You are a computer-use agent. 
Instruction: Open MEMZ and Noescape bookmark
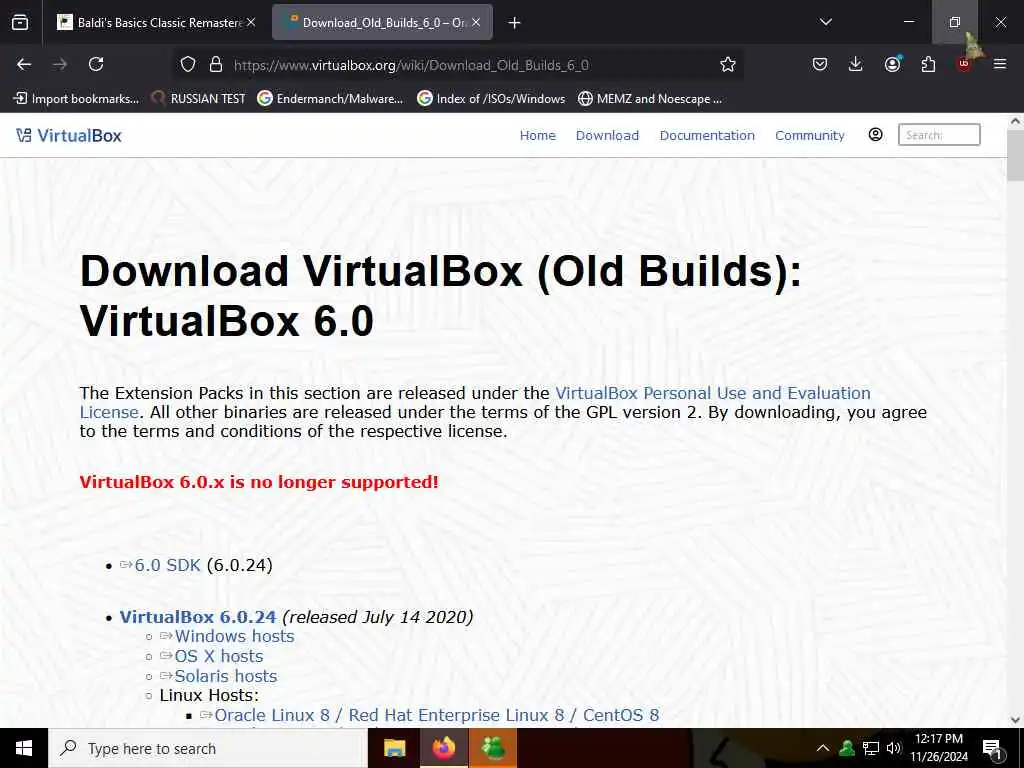coord(650,99)
